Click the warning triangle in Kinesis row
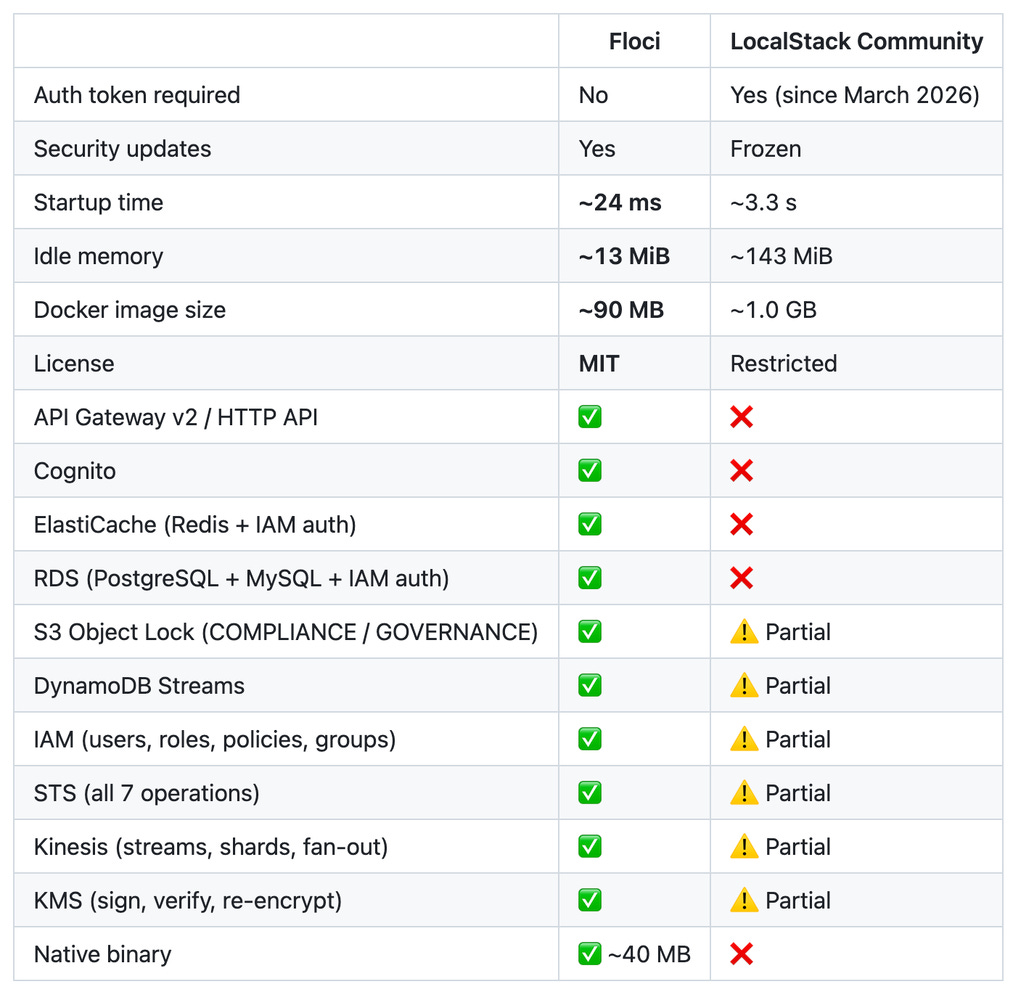The width and height of the screenshot is (1013, 1000). click(744, 846)
